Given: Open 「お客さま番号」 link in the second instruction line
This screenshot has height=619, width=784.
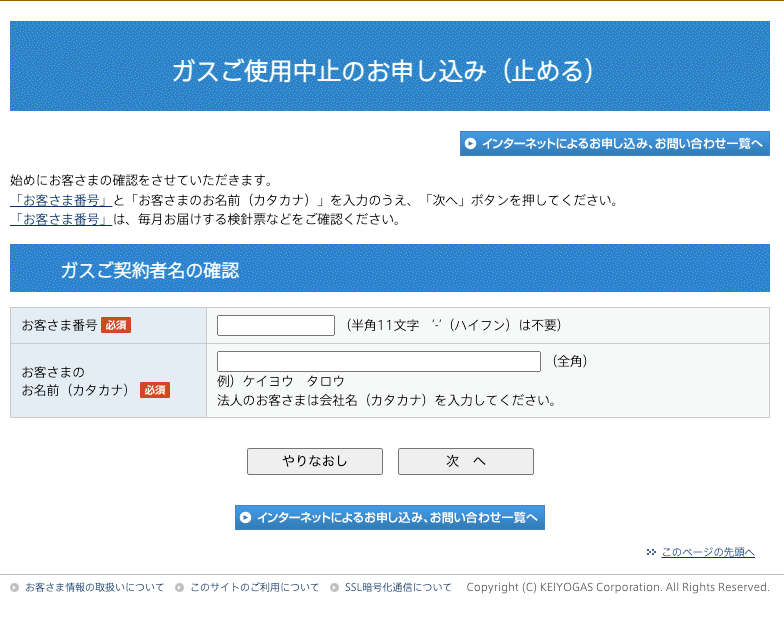Looking at the screenshot, I should (x=61, y=200).
